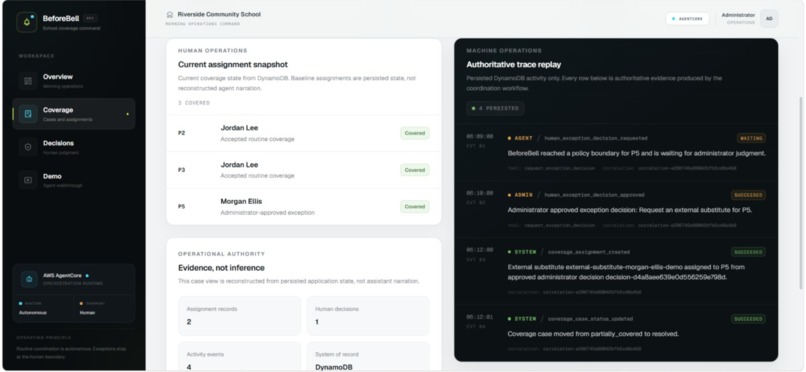Click the Administrator operations label
Viewport: 806px width, 372px height.
coord(738,18)
